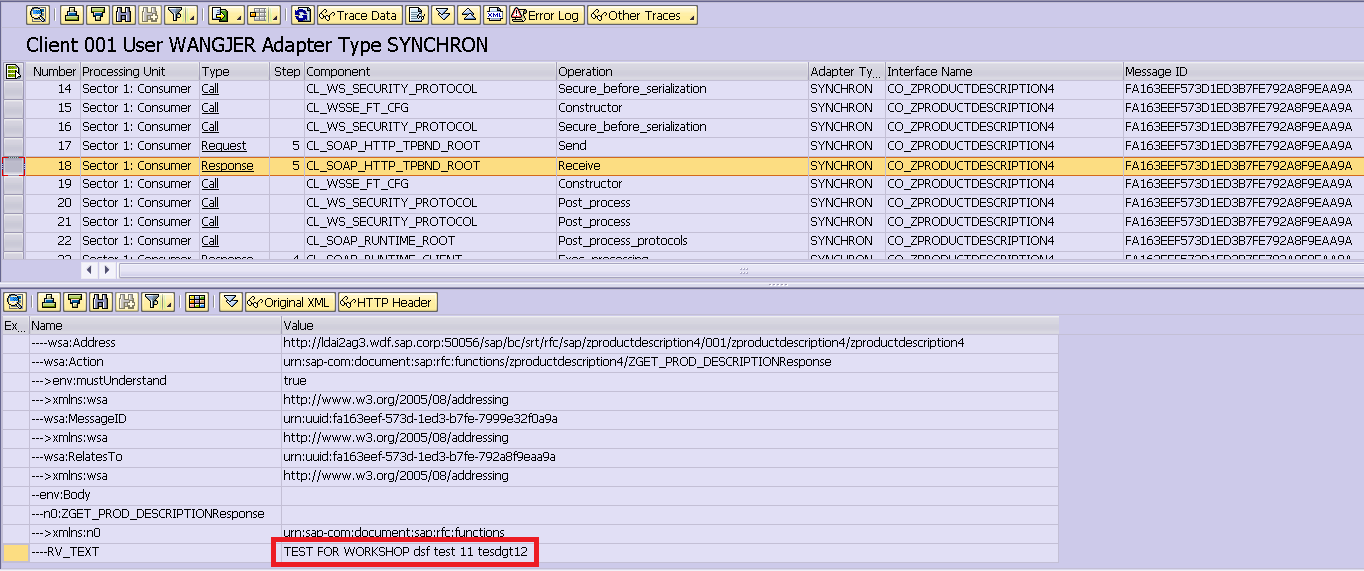The height and width of the screenshot is (571, 1364).
Task: Select row selector for row 20
Action: tap(13, 203)
